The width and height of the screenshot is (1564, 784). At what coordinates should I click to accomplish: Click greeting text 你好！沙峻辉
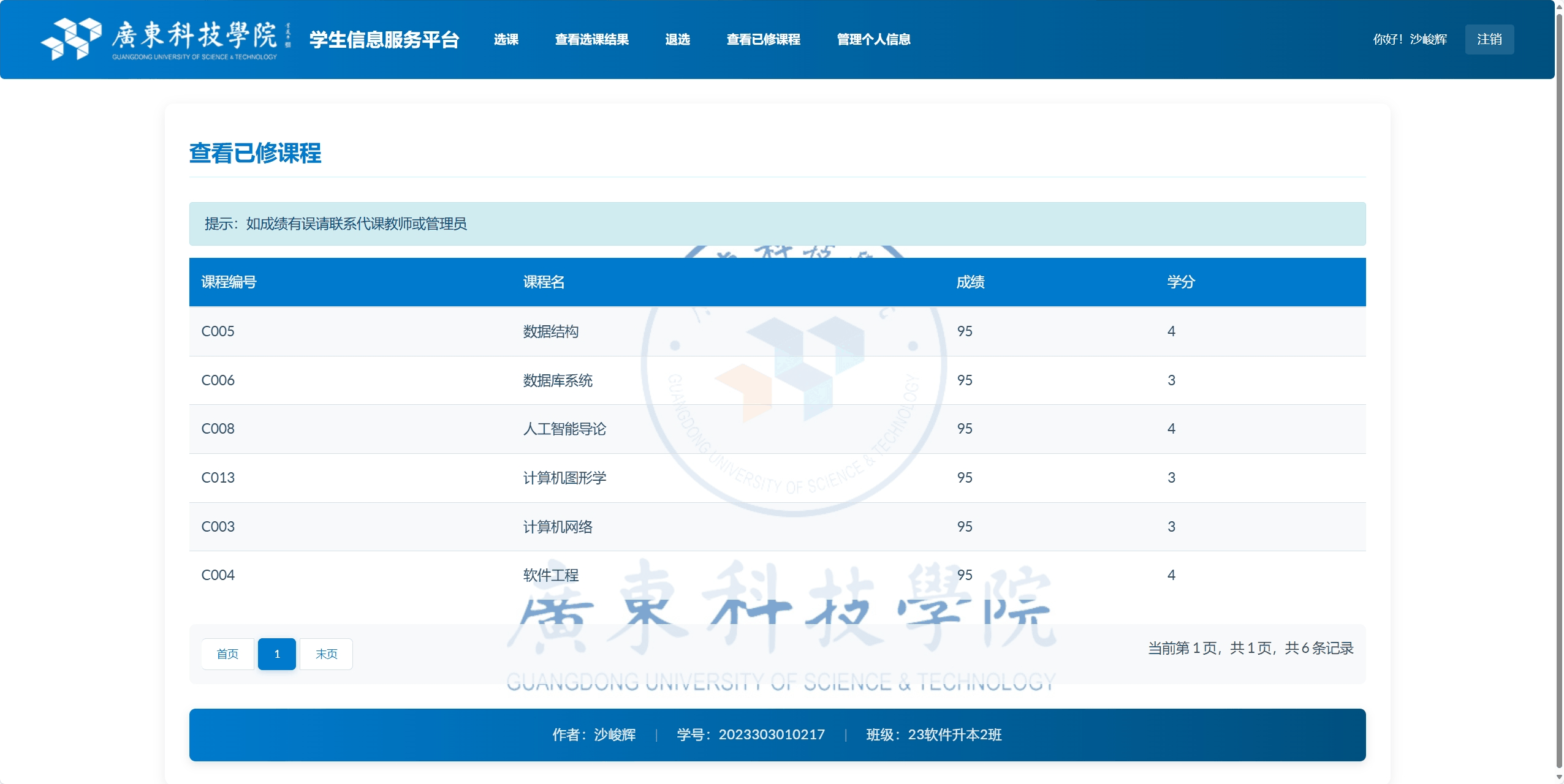[1410, 39]
